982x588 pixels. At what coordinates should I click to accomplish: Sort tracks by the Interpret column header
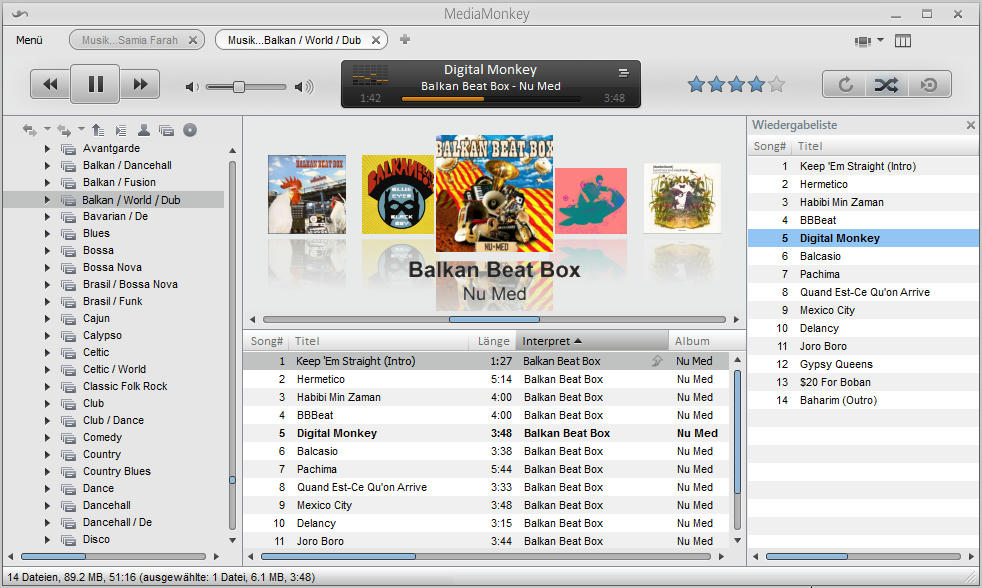click(592, 341)
